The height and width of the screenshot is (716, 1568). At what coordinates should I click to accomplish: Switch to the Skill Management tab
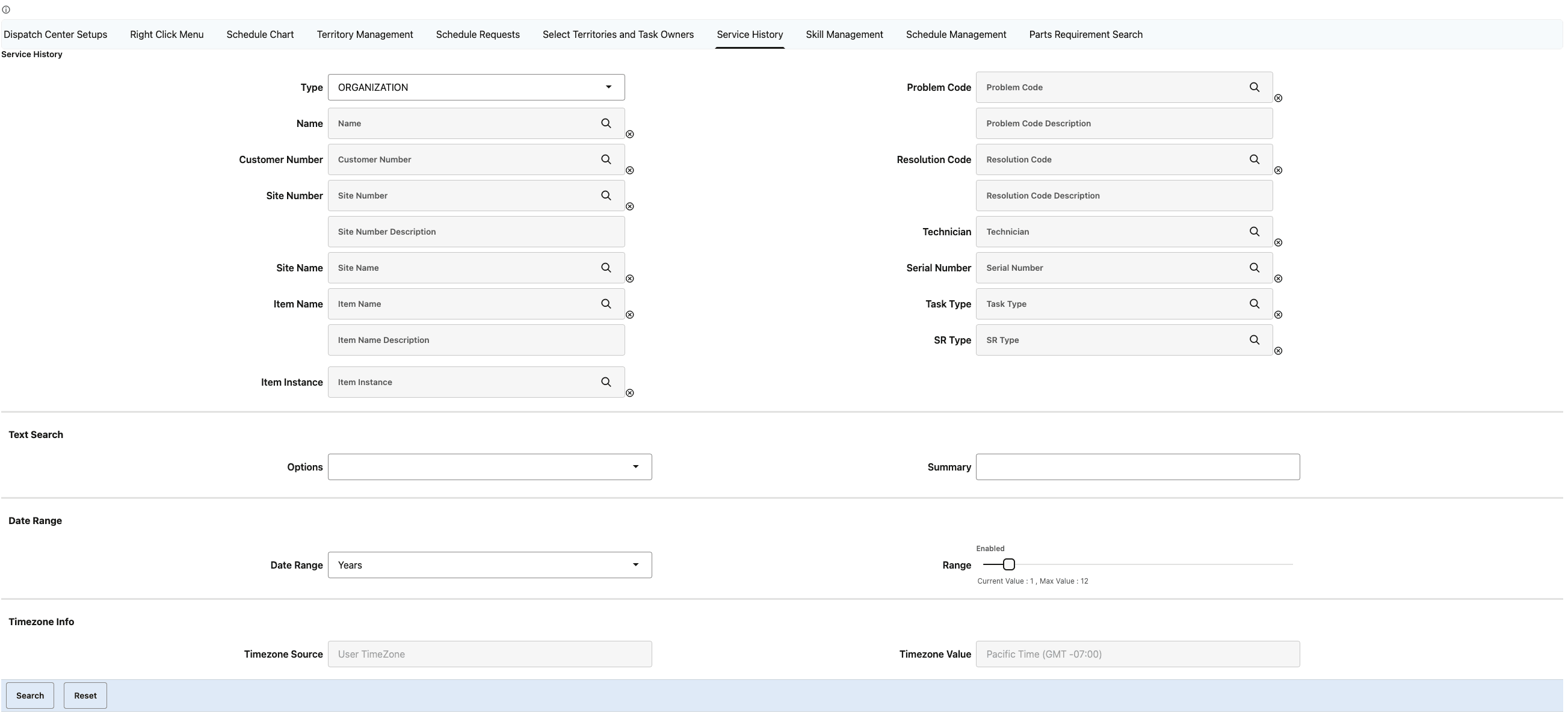[844, 34]
